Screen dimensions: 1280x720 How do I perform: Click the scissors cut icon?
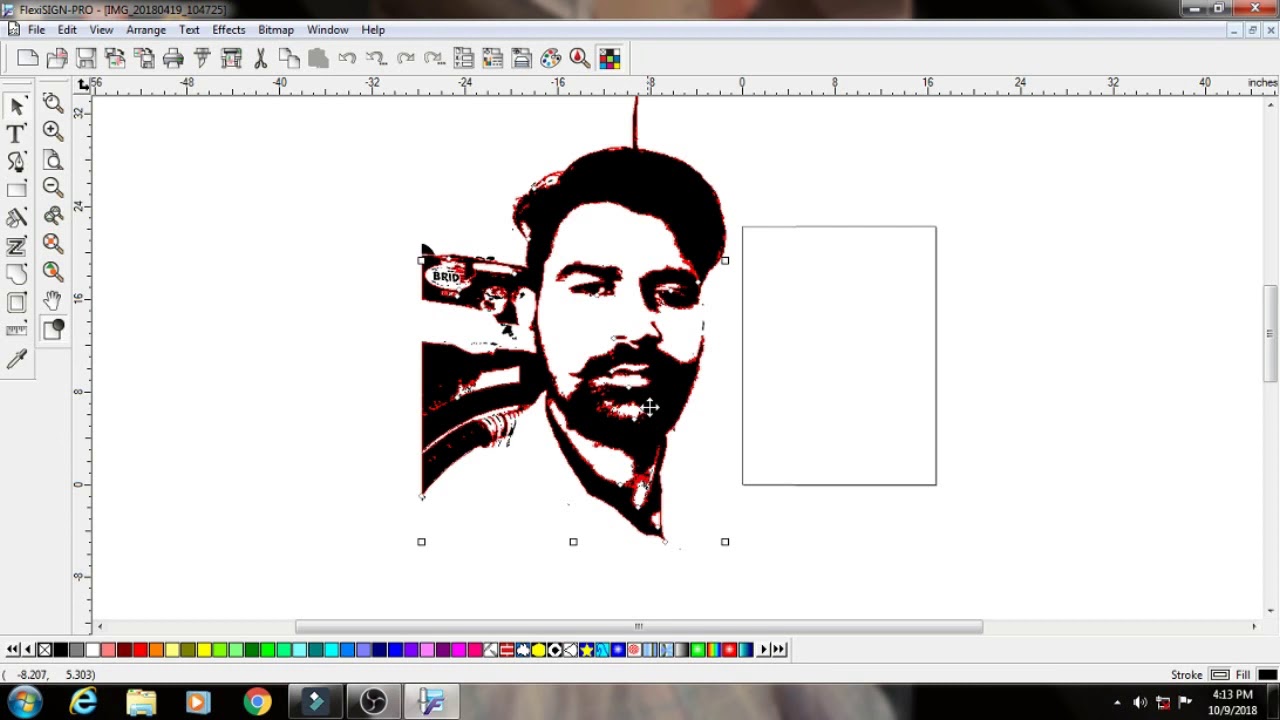(x=261, y=58)
